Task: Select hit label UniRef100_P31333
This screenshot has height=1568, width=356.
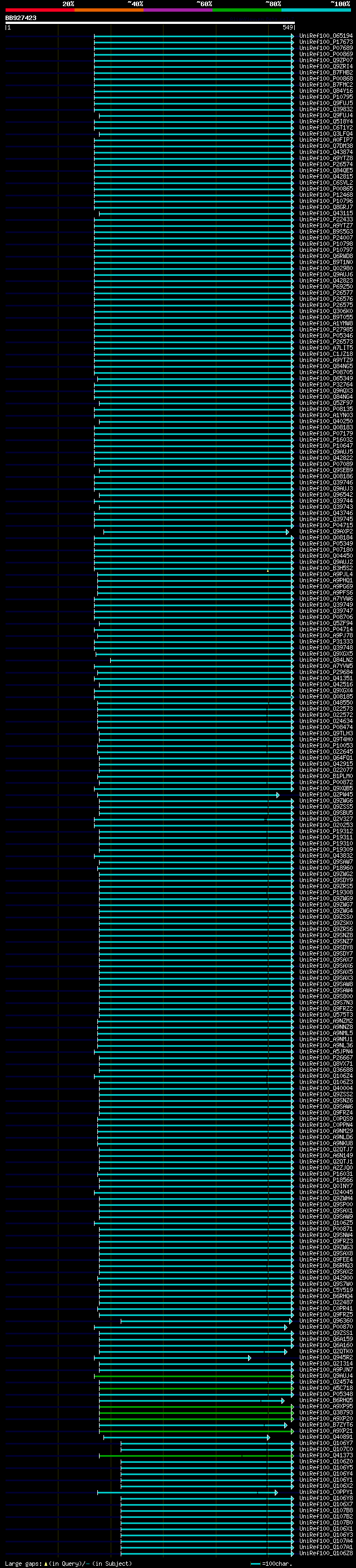Action: [325, 641]
